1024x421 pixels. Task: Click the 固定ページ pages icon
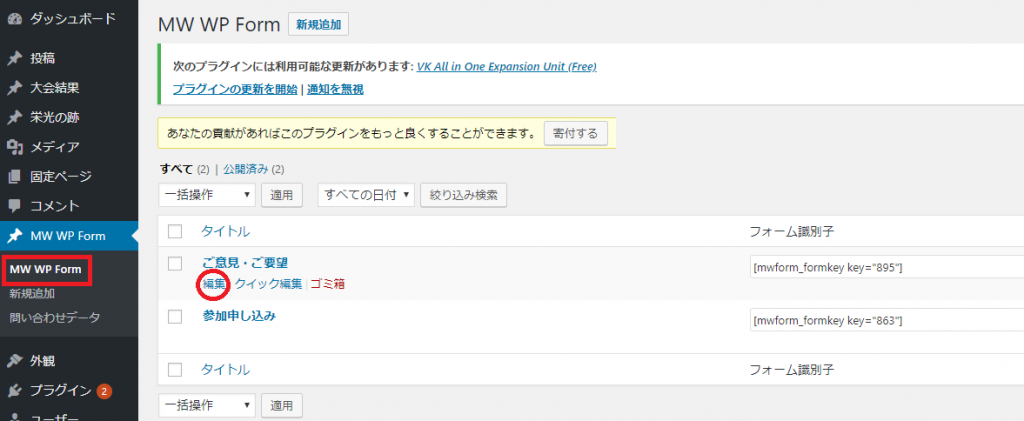[14, 177]
